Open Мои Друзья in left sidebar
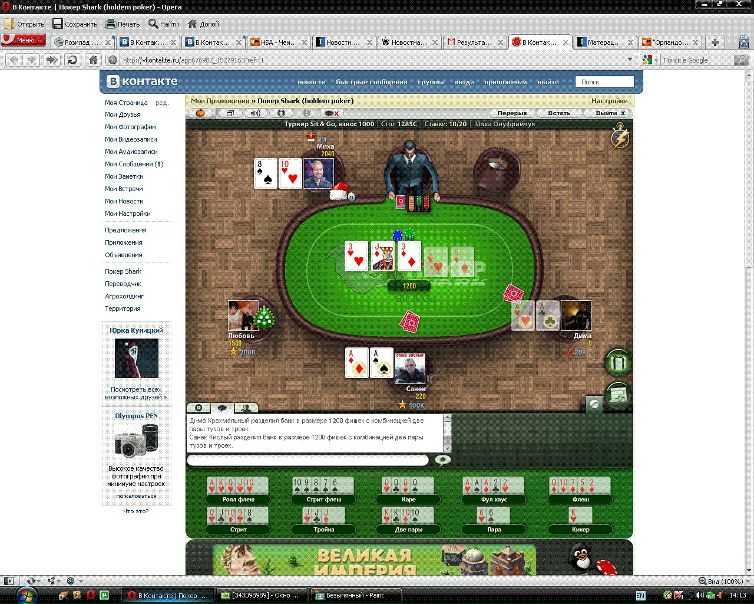 click(124, 115)
